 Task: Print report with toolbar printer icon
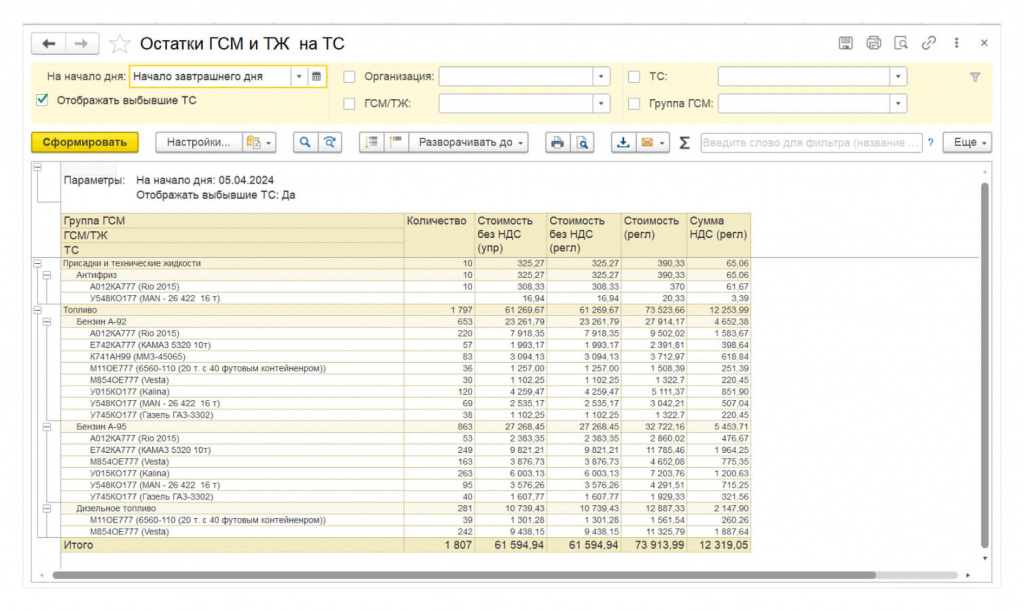[x=557, y=142]
